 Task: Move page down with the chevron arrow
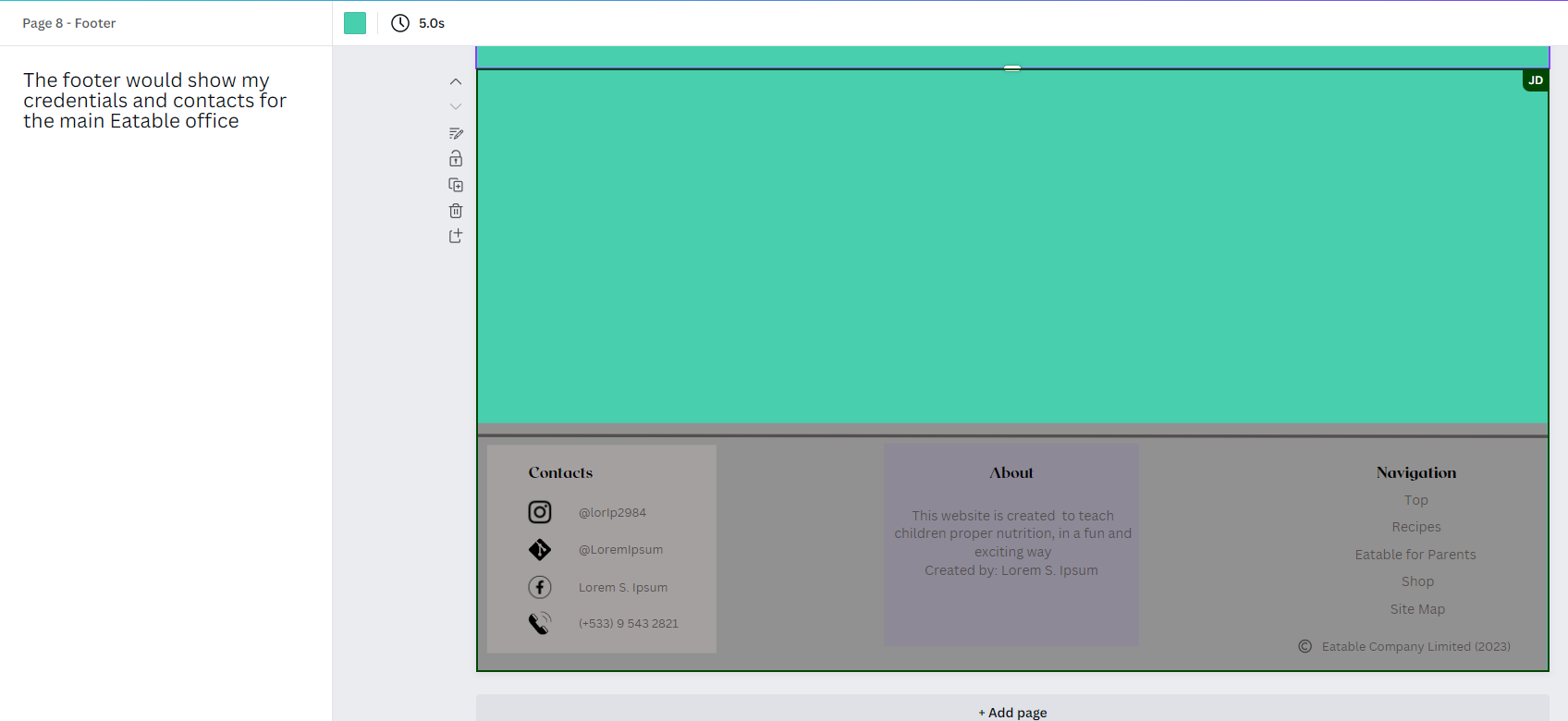456,107
